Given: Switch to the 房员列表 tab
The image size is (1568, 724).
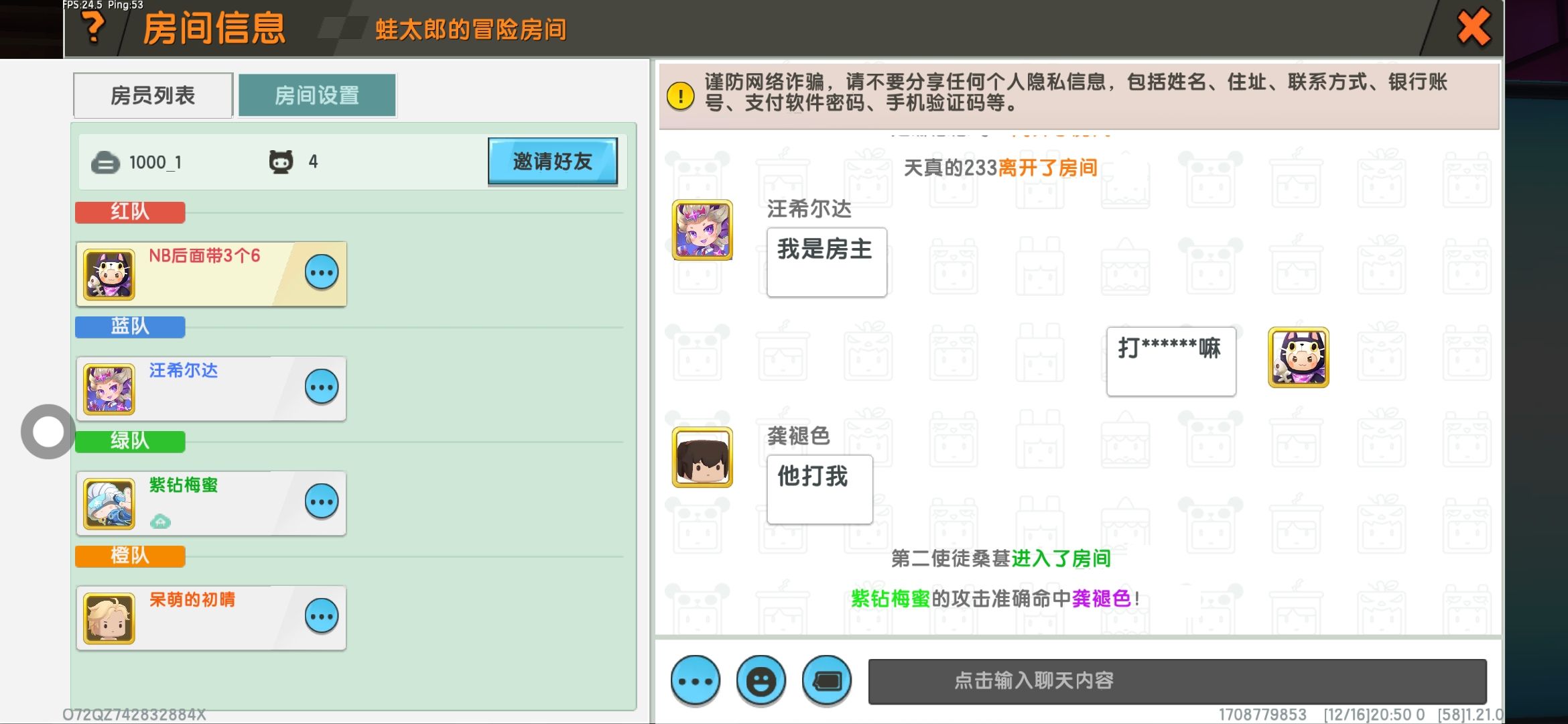Looking at the screenshot, I should (x=153, y=95).
